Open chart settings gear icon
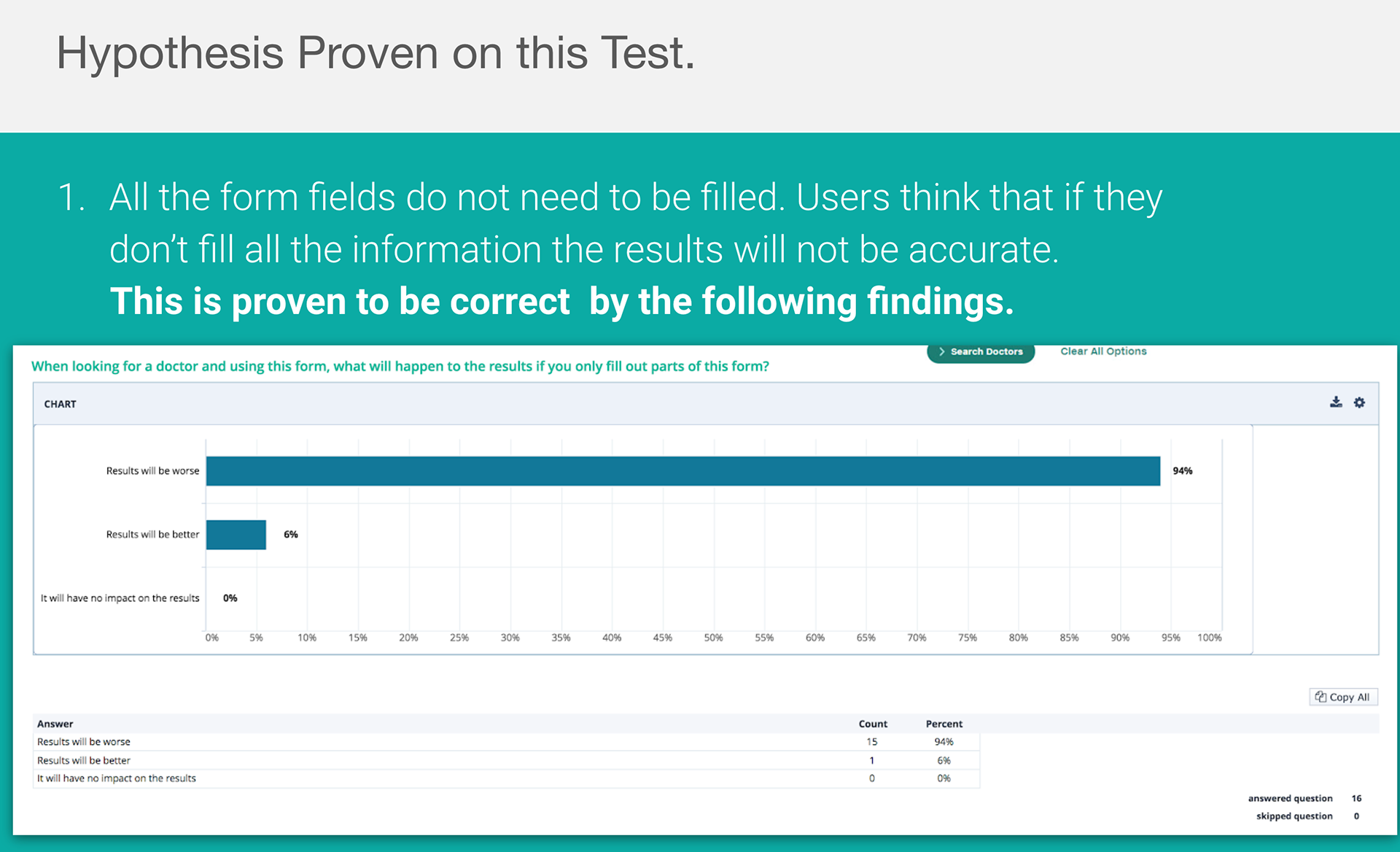Image resolution: width=1400 pixels, height=852 pixels. pyautogui.click(x=1359, y=402)
